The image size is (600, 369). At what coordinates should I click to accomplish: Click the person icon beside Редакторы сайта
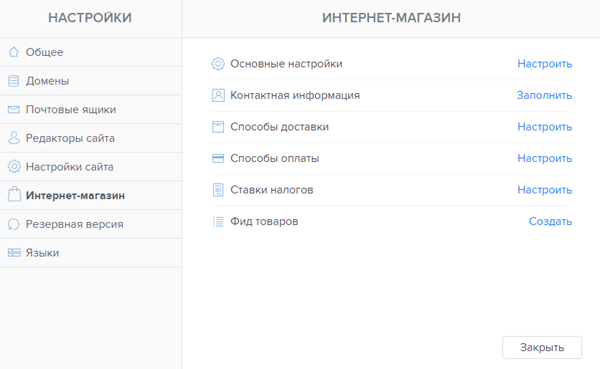(14, 138)
